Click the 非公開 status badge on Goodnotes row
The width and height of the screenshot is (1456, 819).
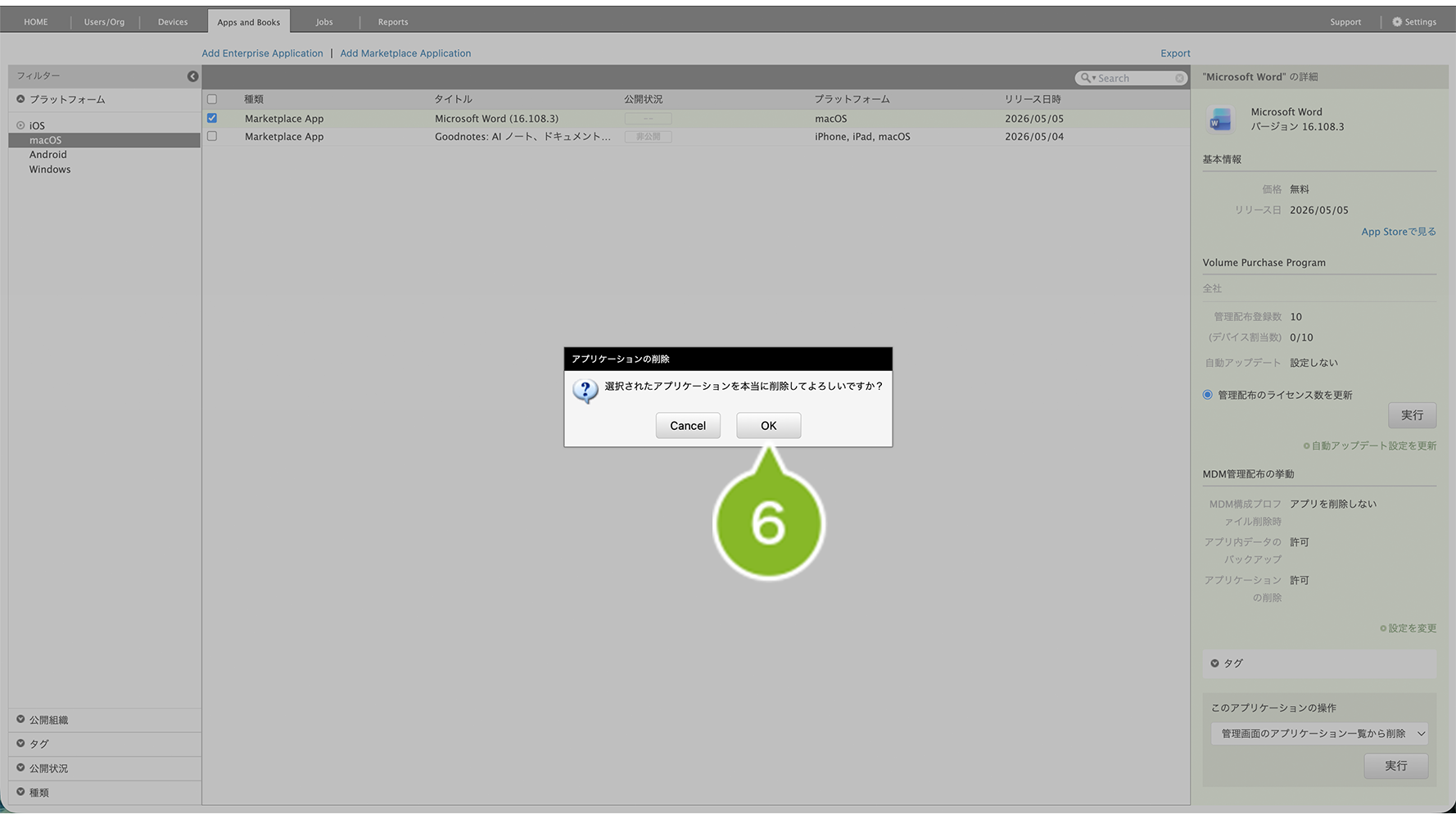coord(648,137)
